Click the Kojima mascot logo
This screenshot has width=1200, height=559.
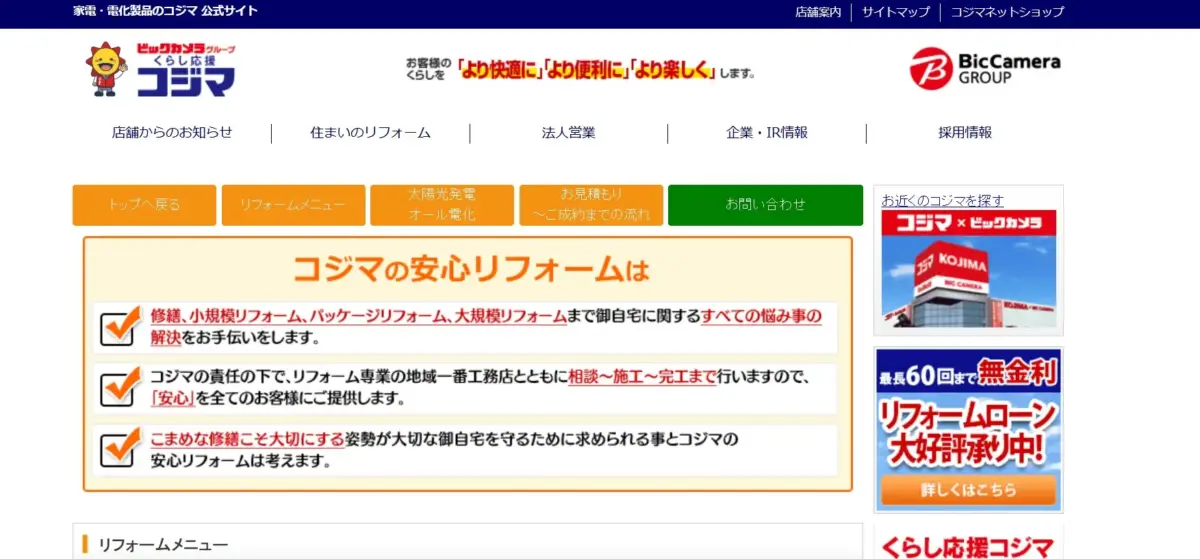point(160,70)
